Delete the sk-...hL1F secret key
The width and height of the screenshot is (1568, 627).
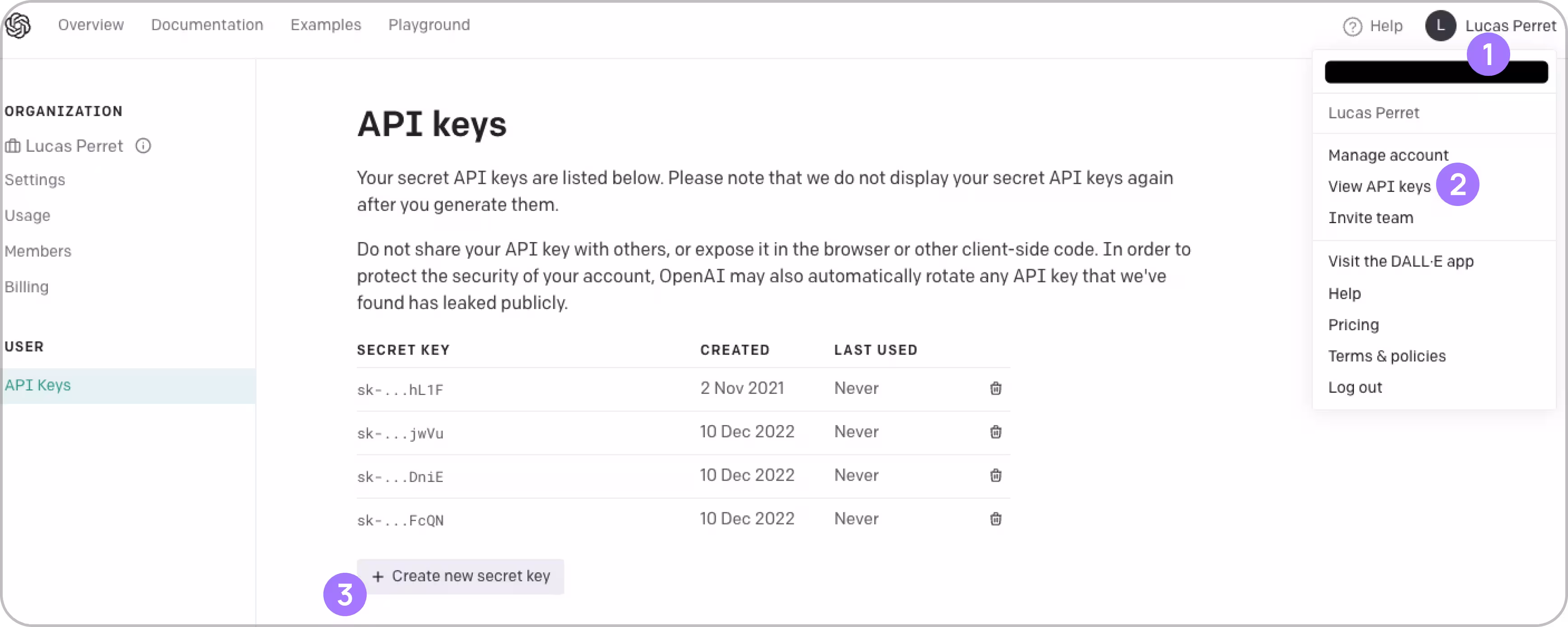point(995,388)
